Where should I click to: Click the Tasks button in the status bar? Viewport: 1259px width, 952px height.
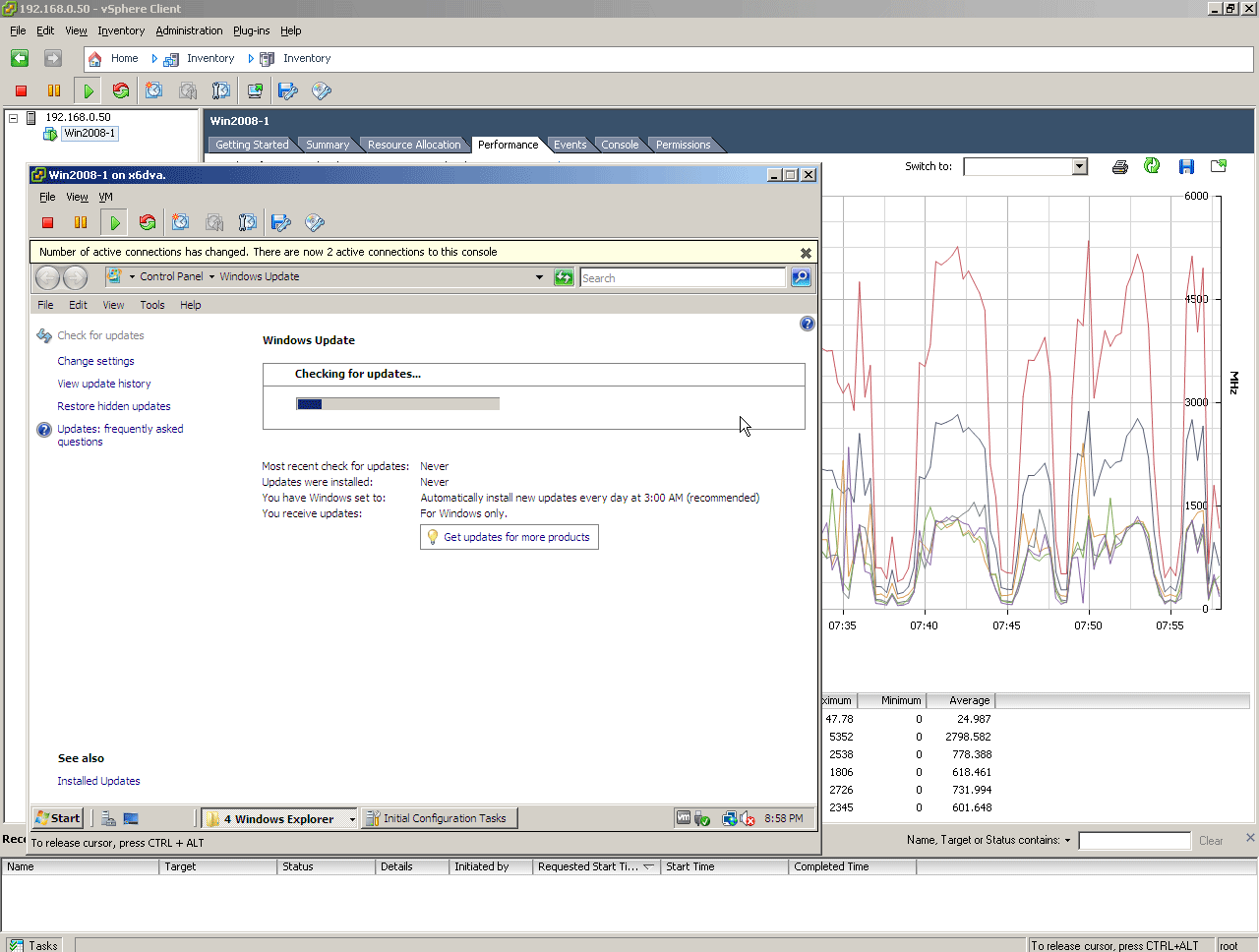(x=33, y=945)
